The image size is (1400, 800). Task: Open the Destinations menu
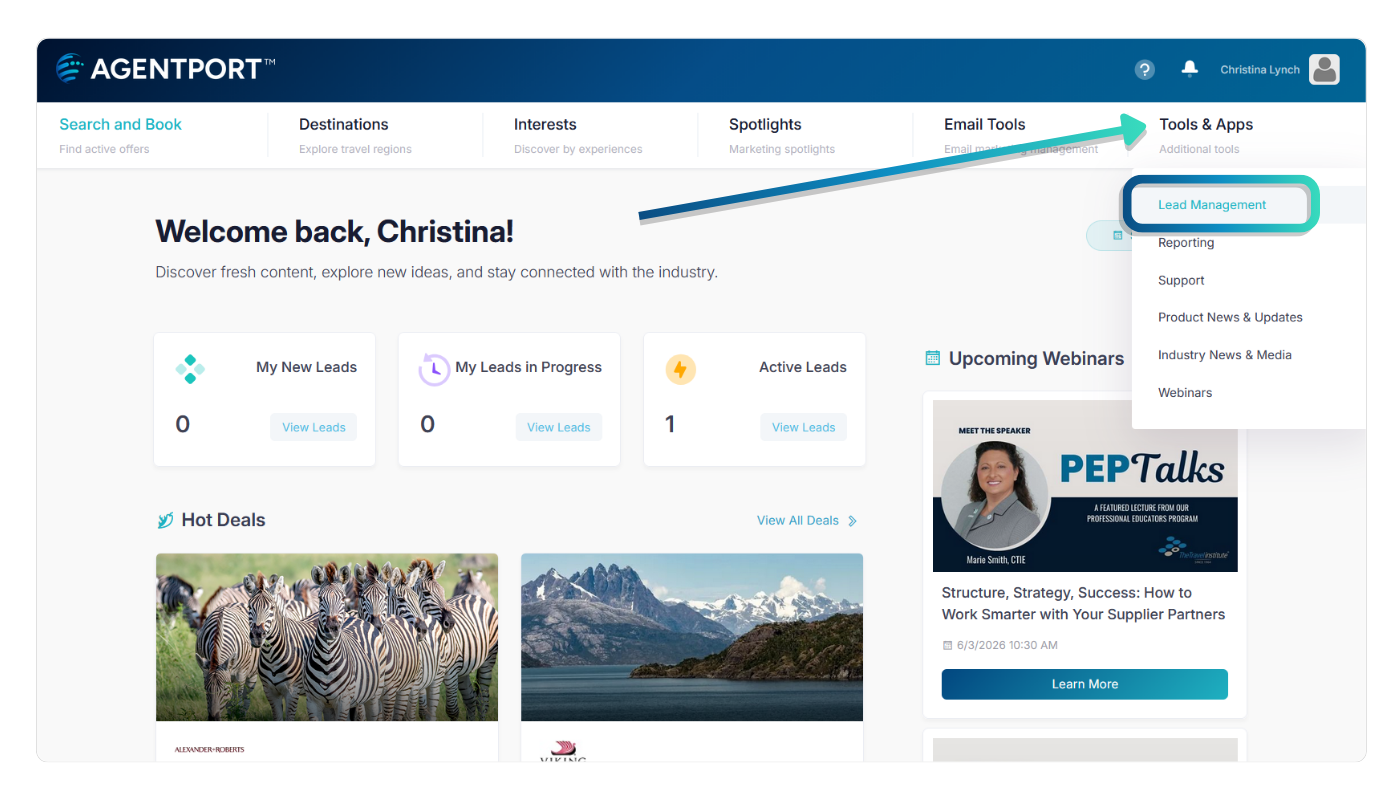point(355,135)
